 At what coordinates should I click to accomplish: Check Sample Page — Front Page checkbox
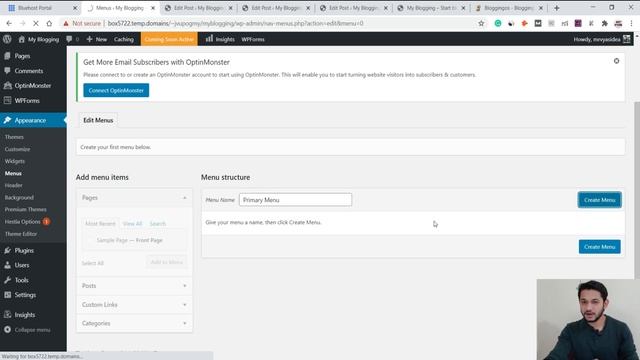(x=90, y=240)
